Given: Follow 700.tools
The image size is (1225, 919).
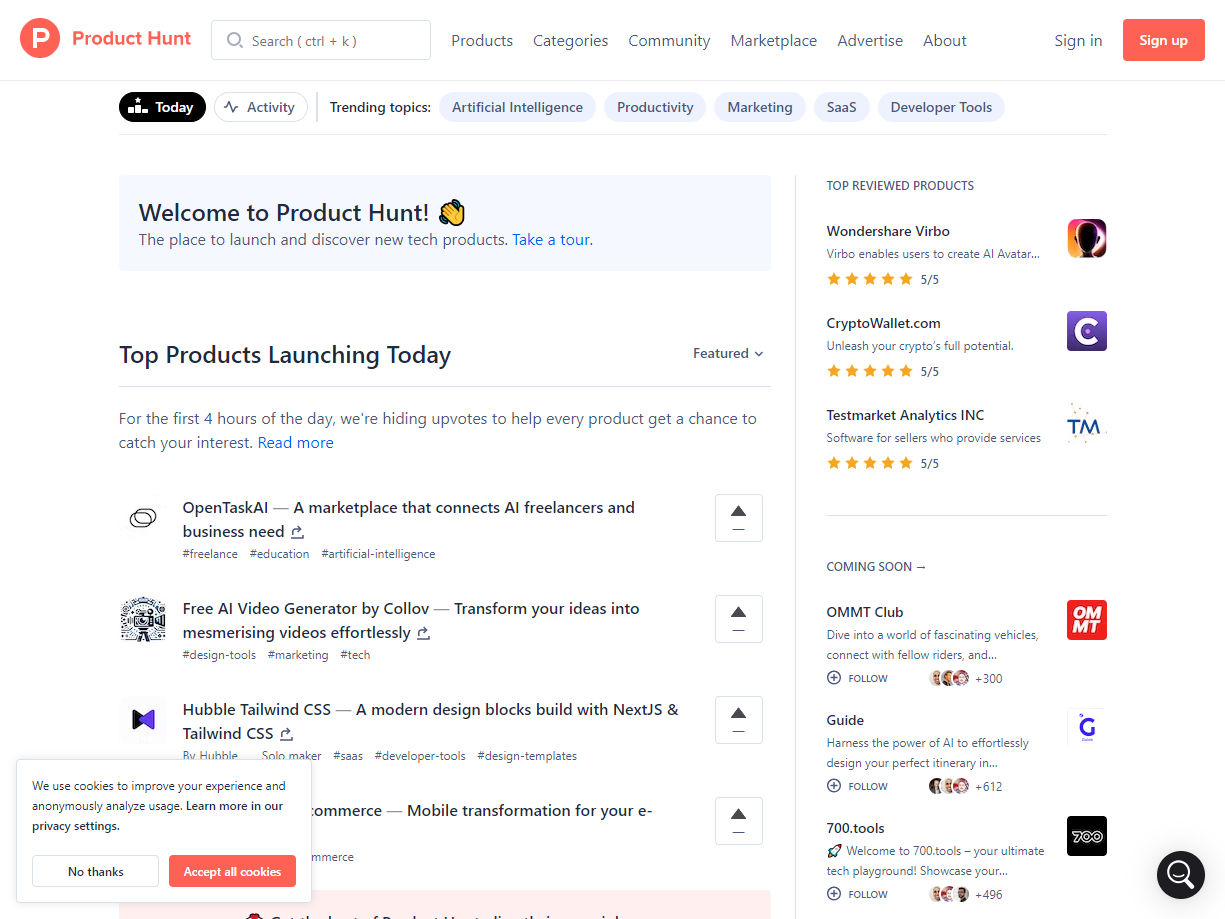Looking at the screenshot, I should [x=857, y=893].
